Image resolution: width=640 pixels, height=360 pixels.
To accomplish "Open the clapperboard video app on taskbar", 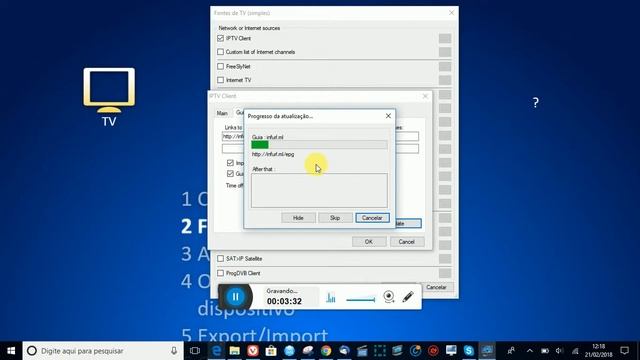I will click(362, 351).
